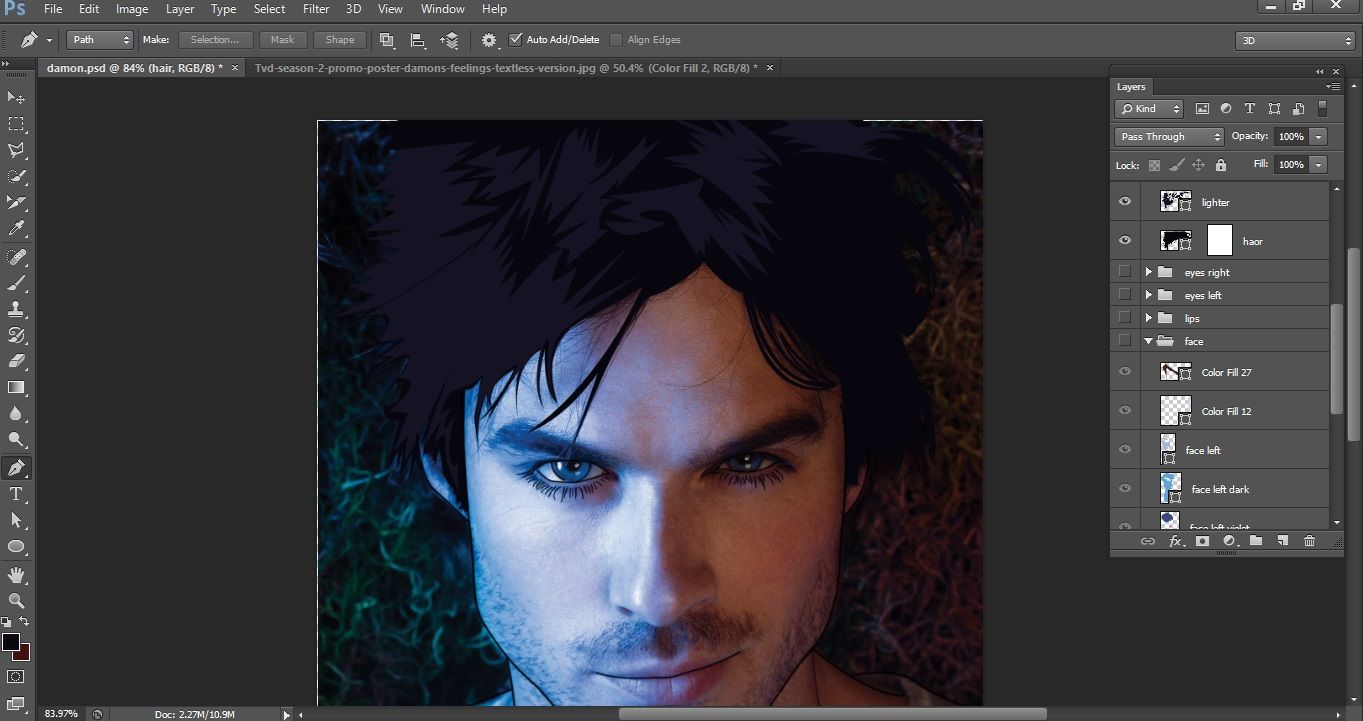
Task: Add layer mask from panel bottom
Action: pos(1202,541)
